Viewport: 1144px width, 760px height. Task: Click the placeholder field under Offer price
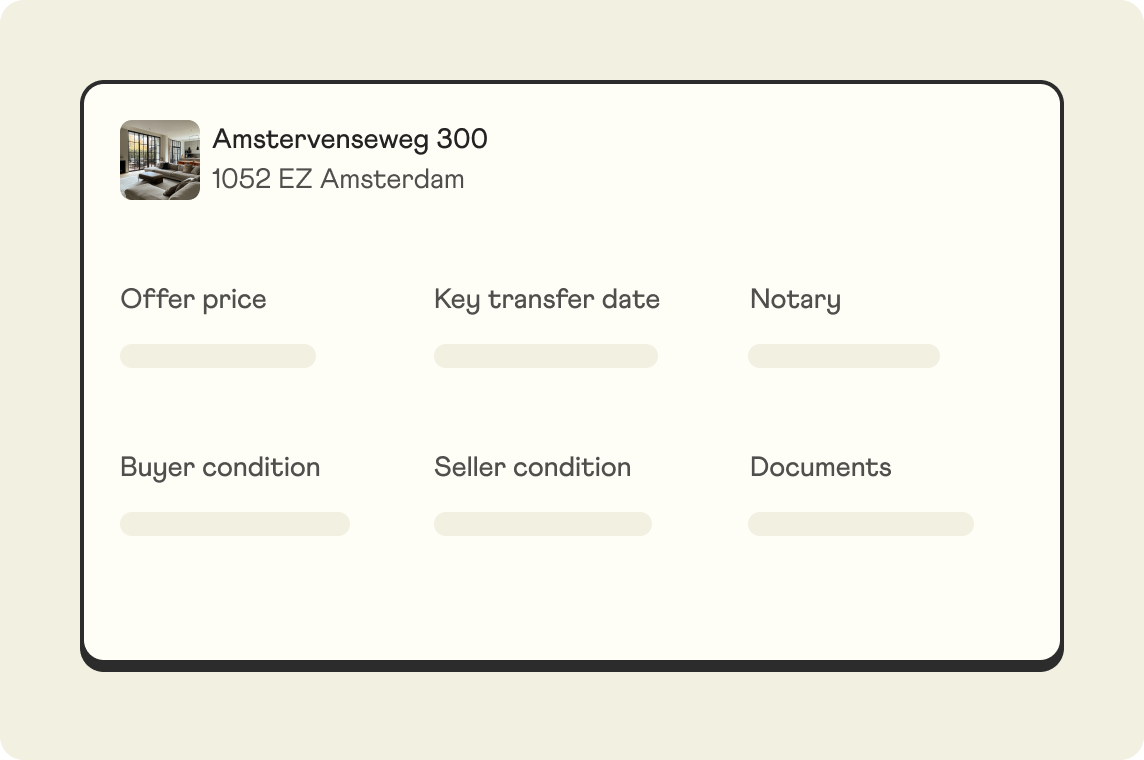tap(218, 356)
